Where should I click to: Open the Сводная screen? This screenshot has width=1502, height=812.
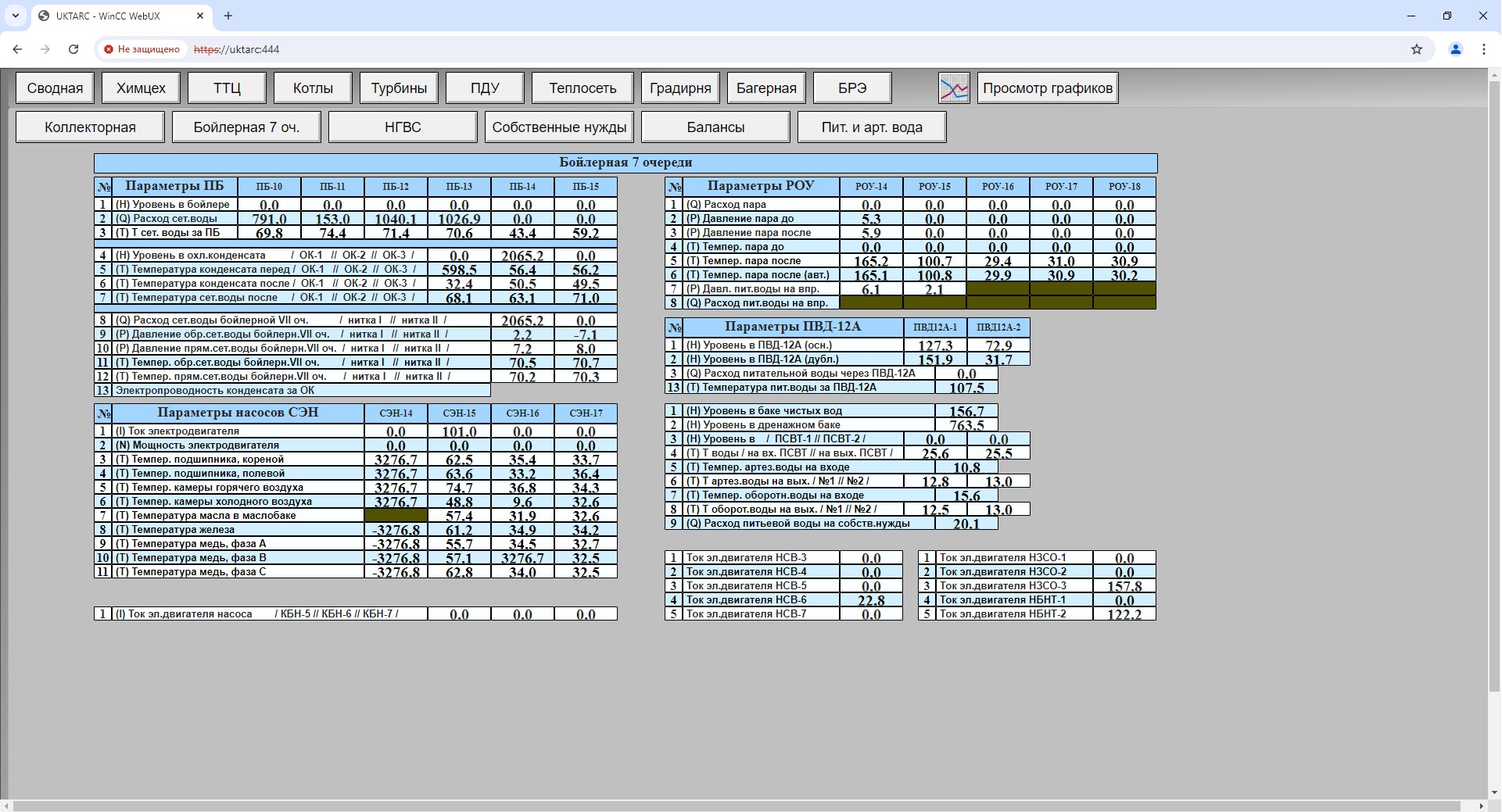(x=55, y=88)
